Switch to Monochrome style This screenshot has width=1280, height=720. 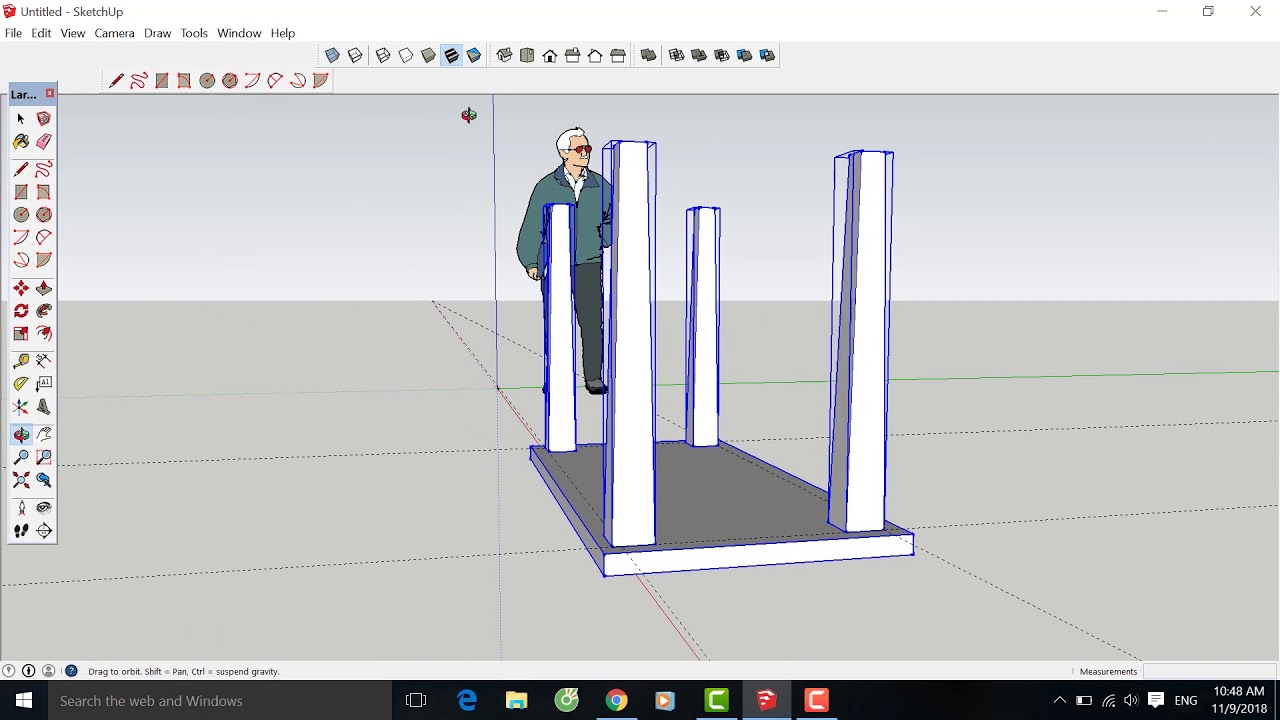click(475, 56)
